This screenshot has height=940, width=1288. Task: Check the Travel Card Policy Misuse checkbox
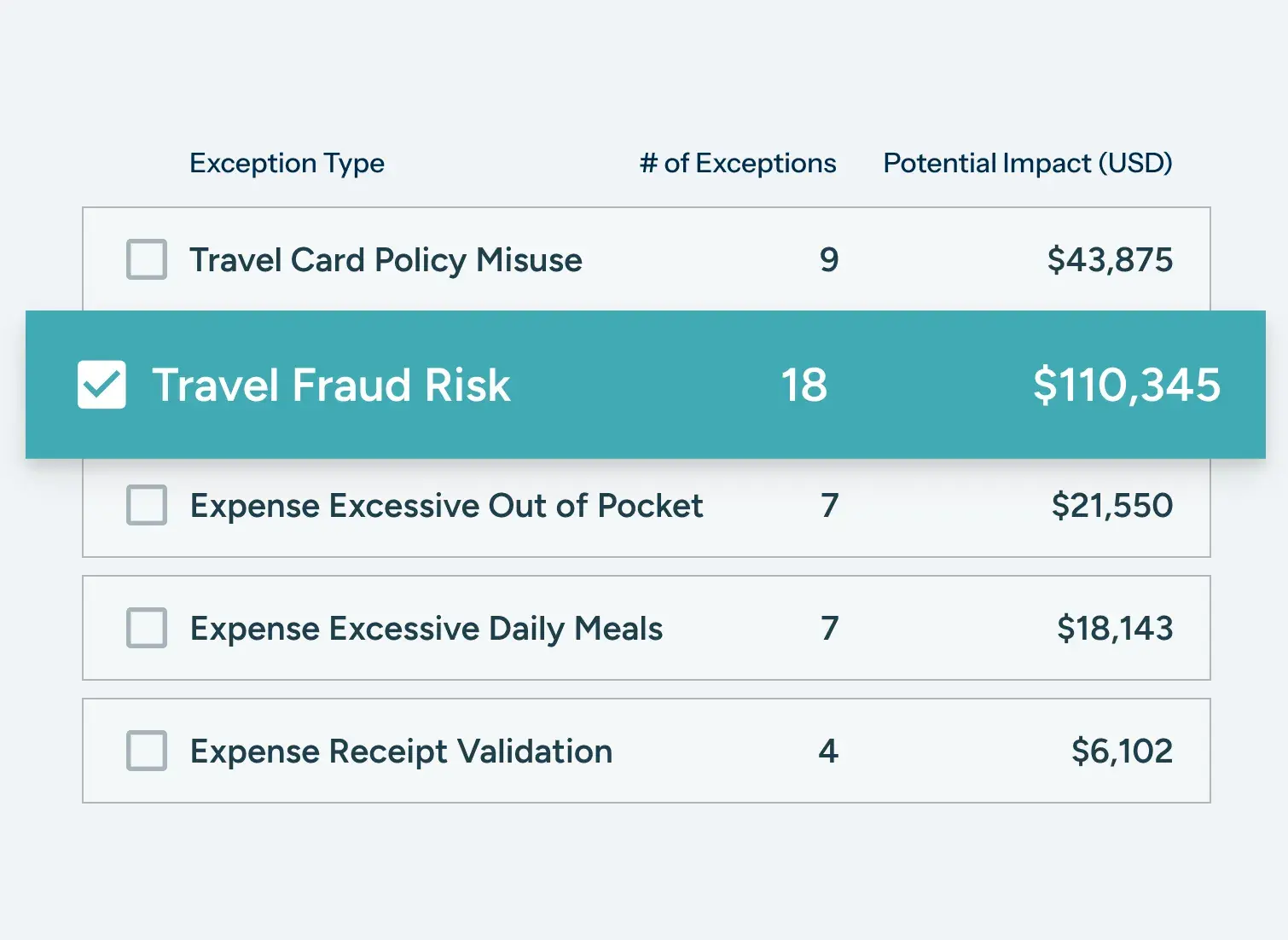point(146,260)
